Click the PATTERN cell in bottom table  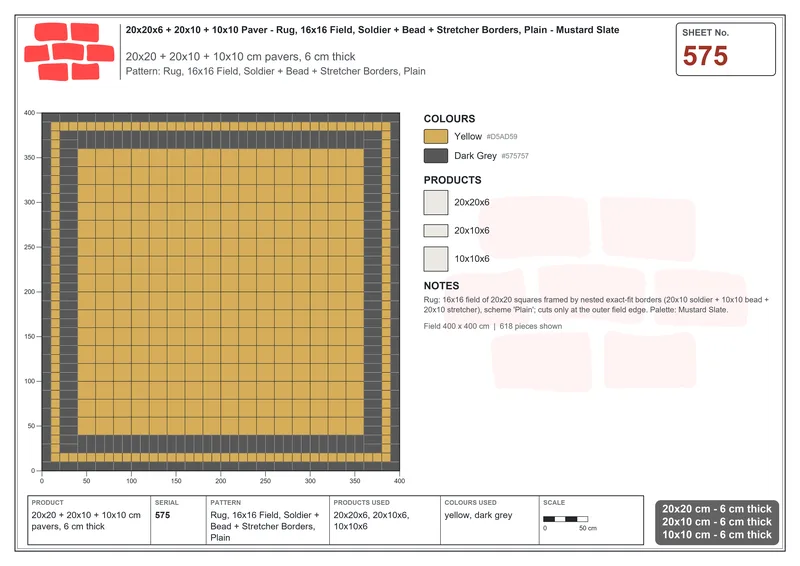point(268,520)
